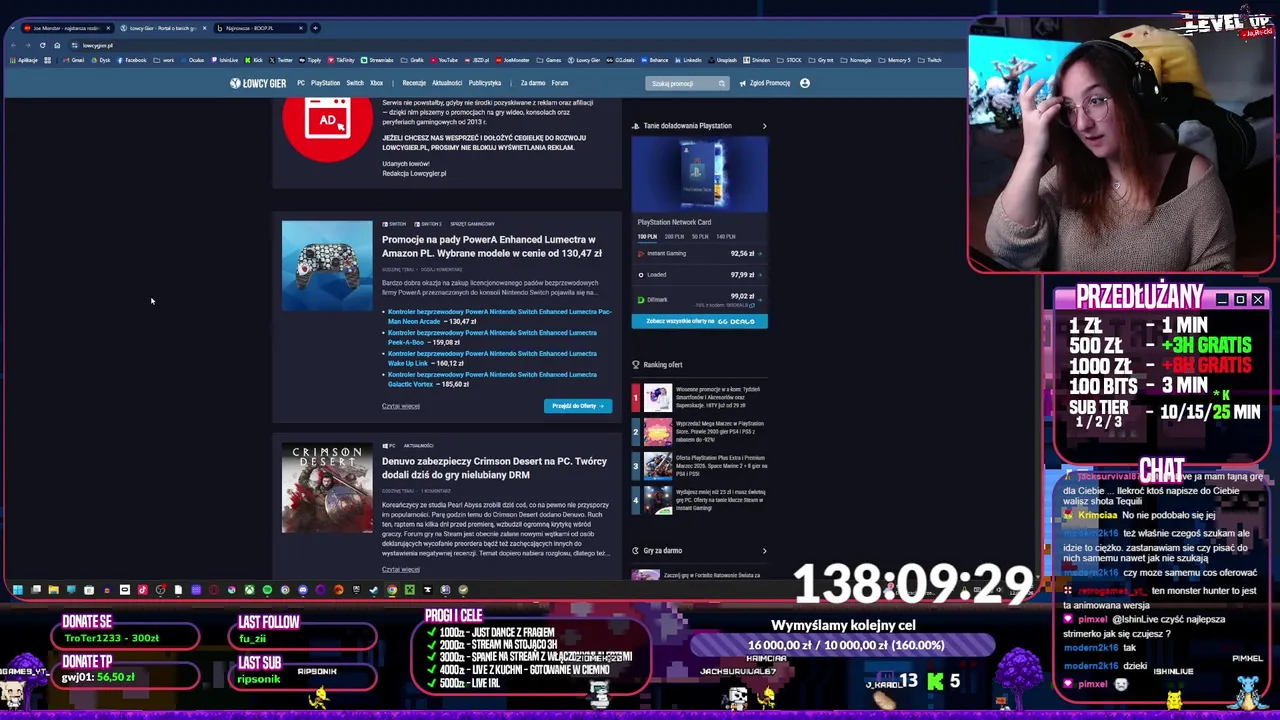This screenshot has height=720, width=1280.
Task: Click the Przejdź do Oferty button
Action: tap(578, 406)
